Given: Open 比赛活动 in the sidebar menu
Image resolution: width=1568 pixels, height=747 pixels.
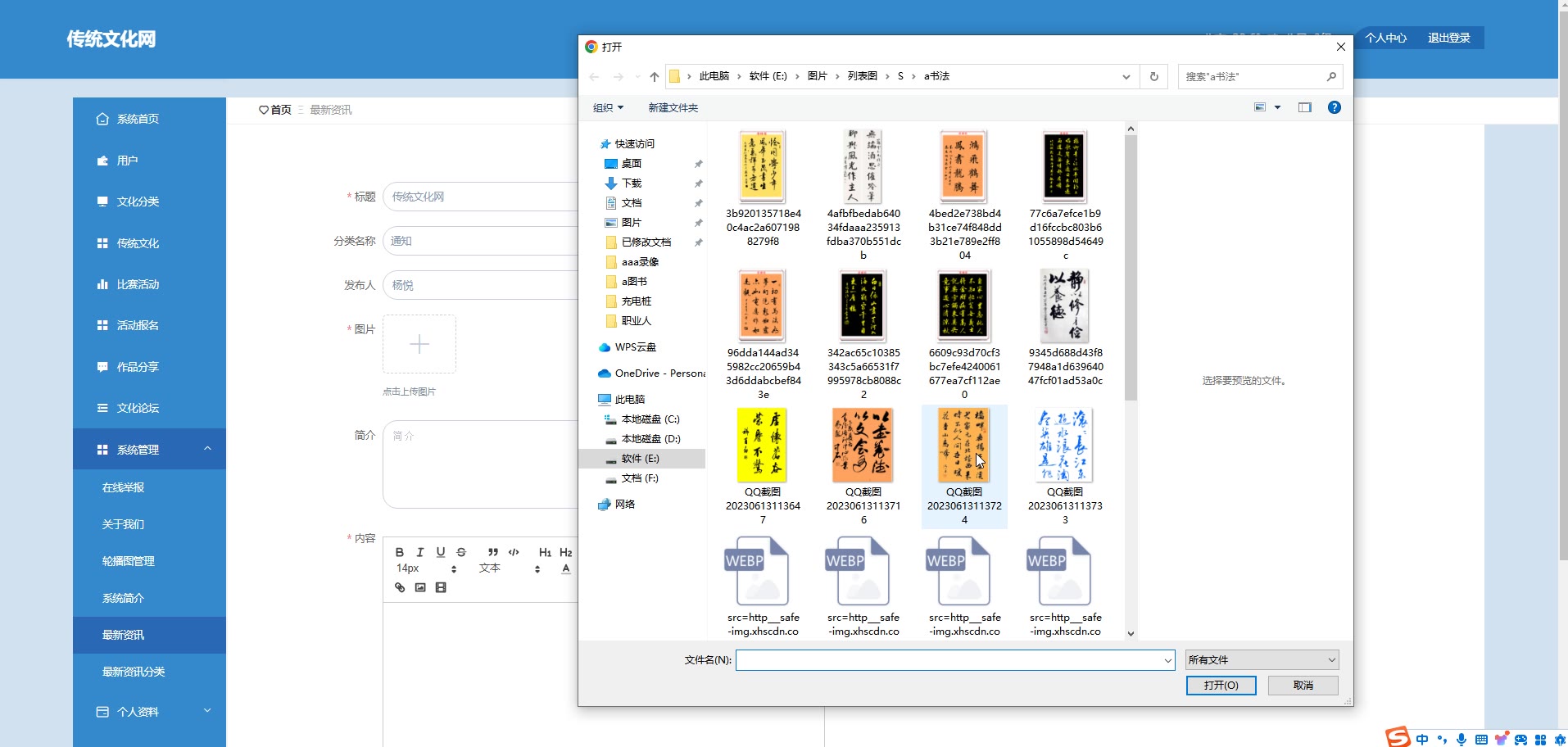Looking at the screenshot, I should [x=138, y=284].
